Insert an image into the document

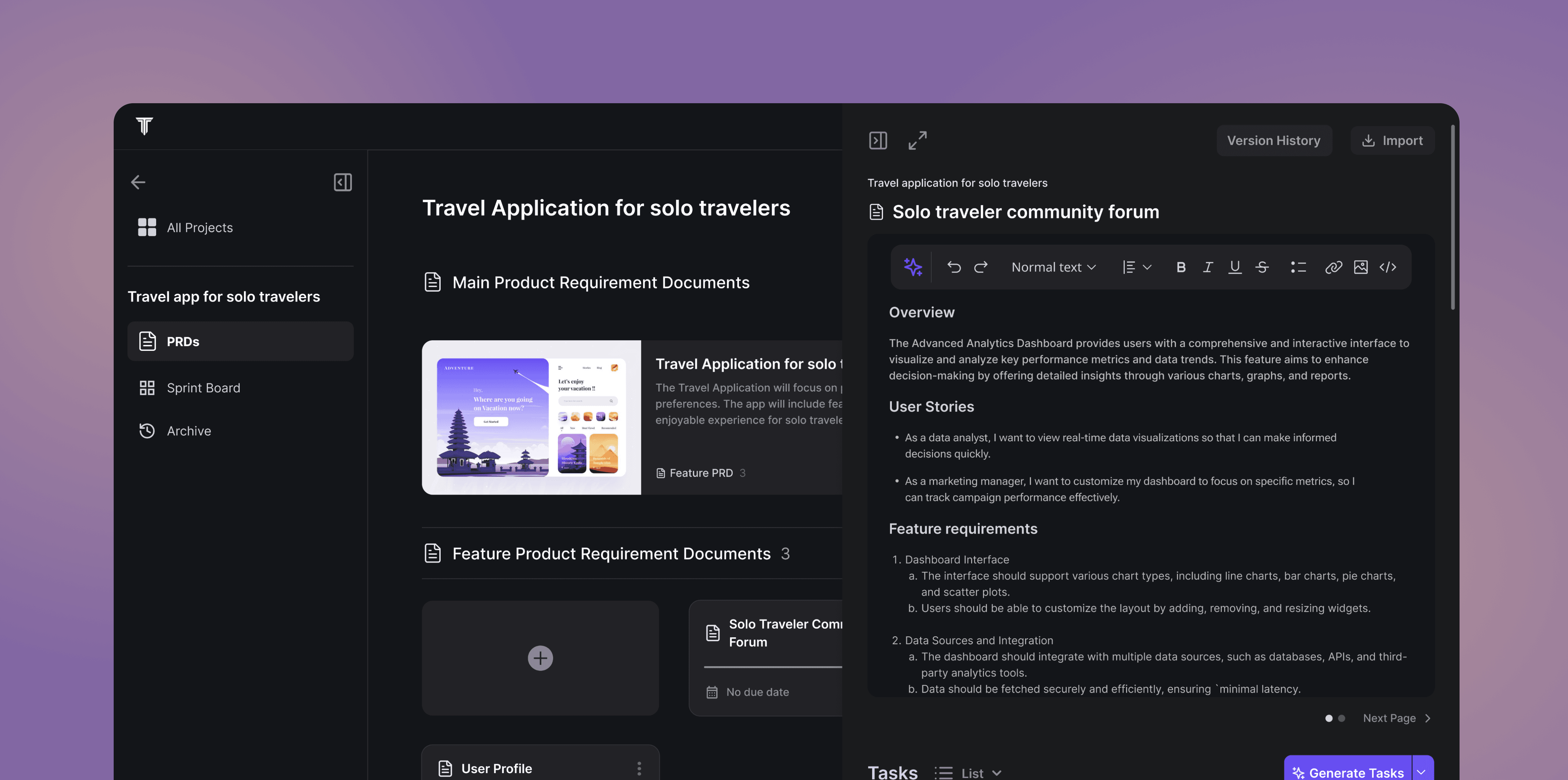point(1361,267)
